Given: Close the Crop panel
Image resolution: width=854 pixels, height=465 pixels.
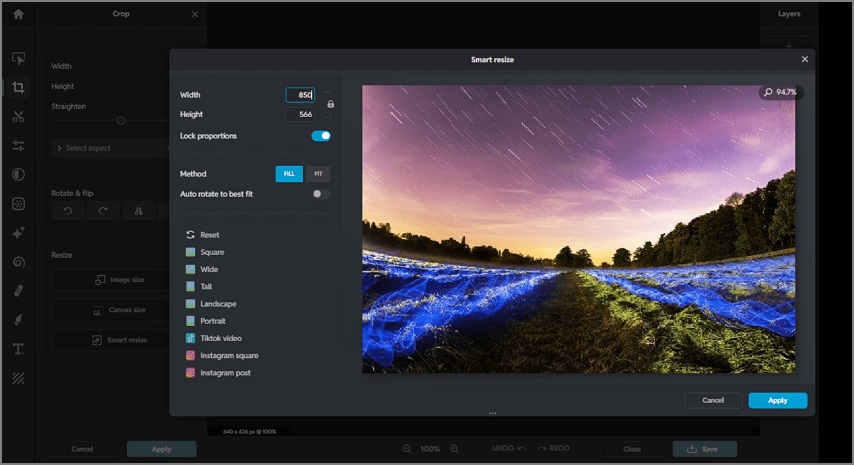Looking at the screenshot, I should [195, 14].
